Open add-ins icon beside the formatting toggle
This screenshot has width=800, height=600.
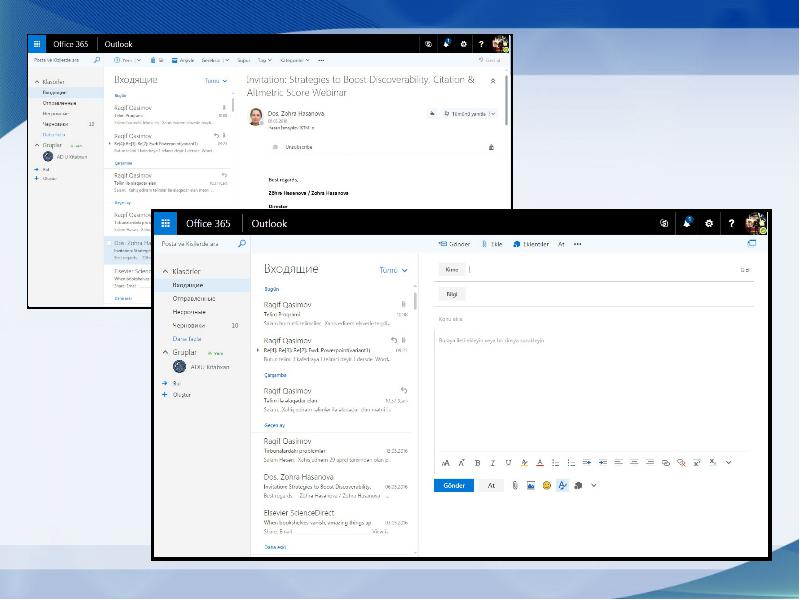click(578, 486)
